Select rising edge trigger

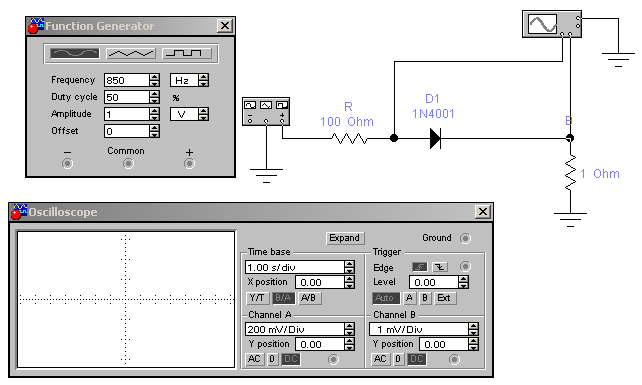[x=420, y=267]
